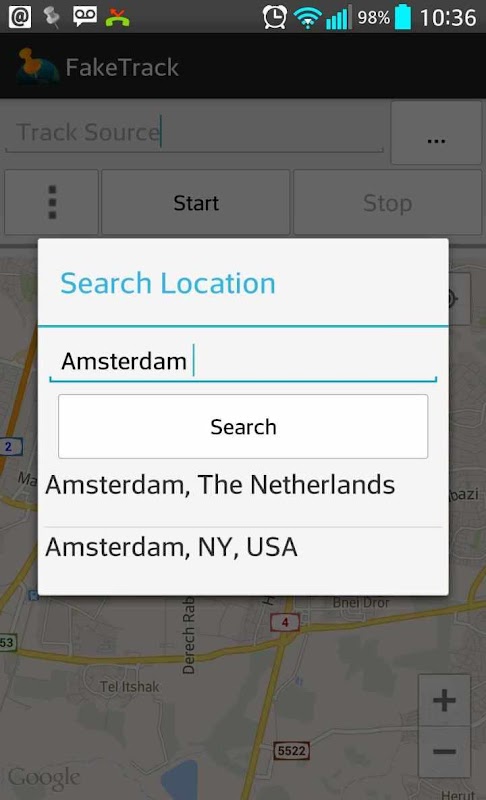Tap the battery status icon
Viewport: 486px width, 800px height.
click(403, 17)
